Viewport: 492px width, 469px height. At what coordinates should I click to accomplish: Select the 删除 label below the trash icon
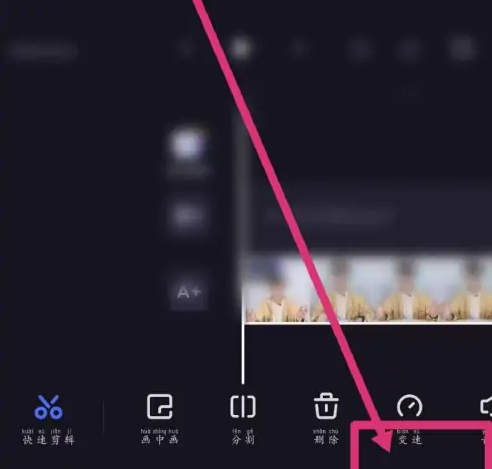tap(326, 440)
